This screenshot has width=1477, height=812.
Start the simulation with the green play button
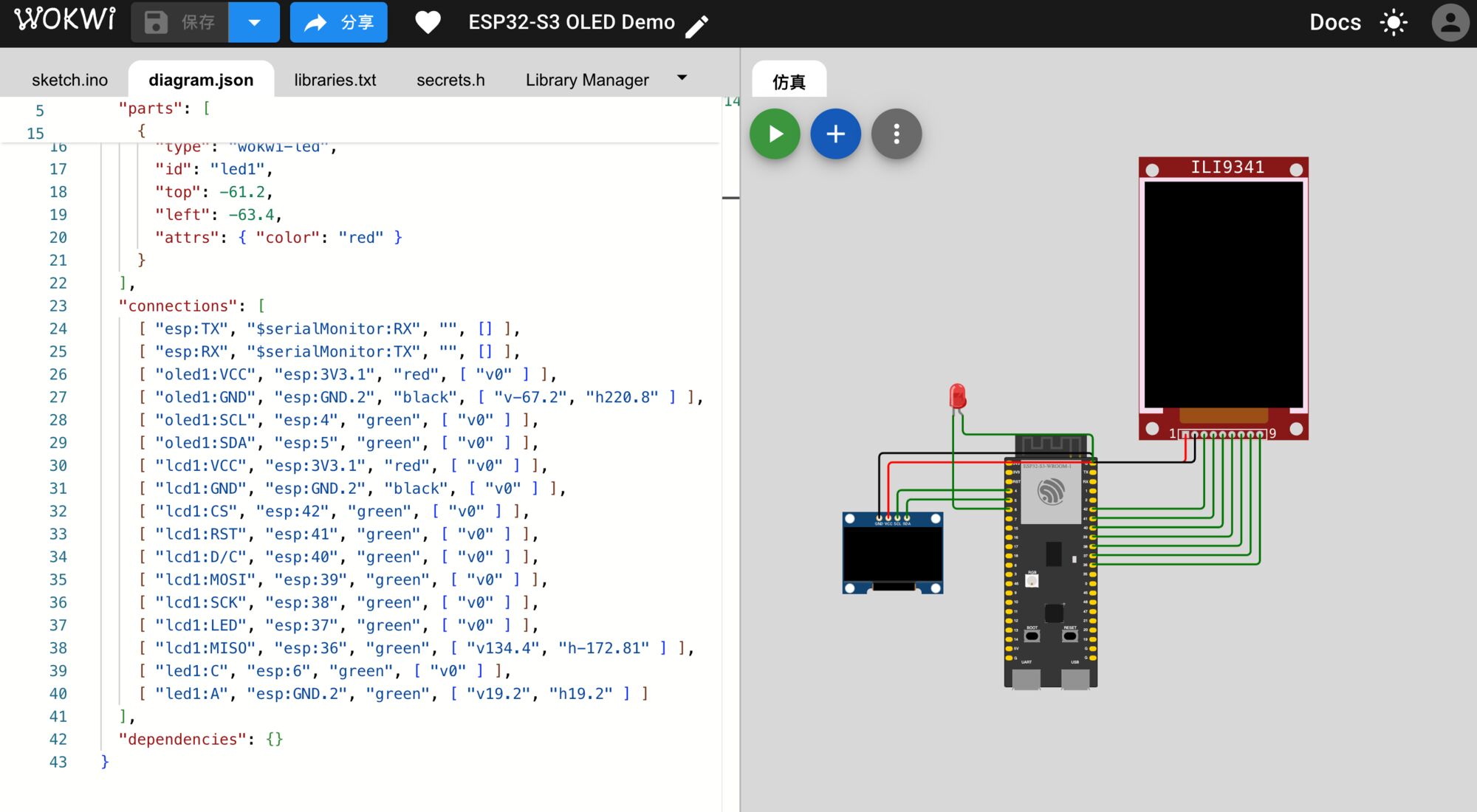pos(775,134)
